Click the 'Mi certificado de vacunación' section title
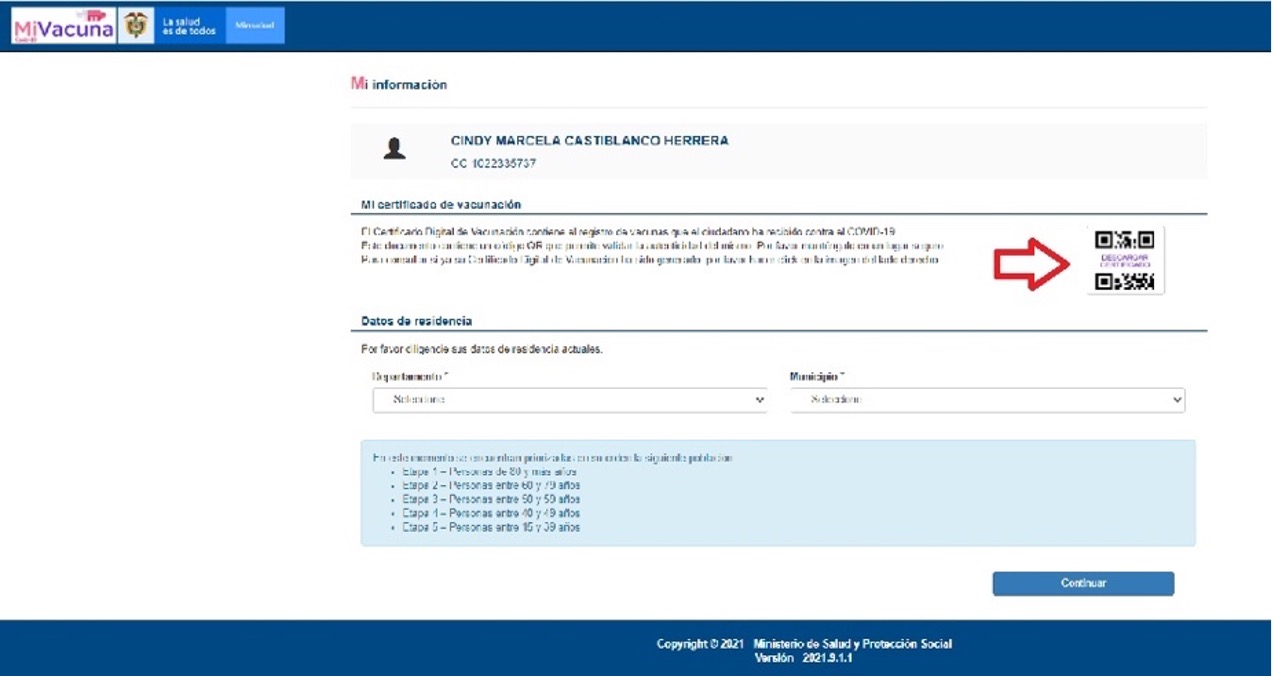 click(x=441, y=205)
